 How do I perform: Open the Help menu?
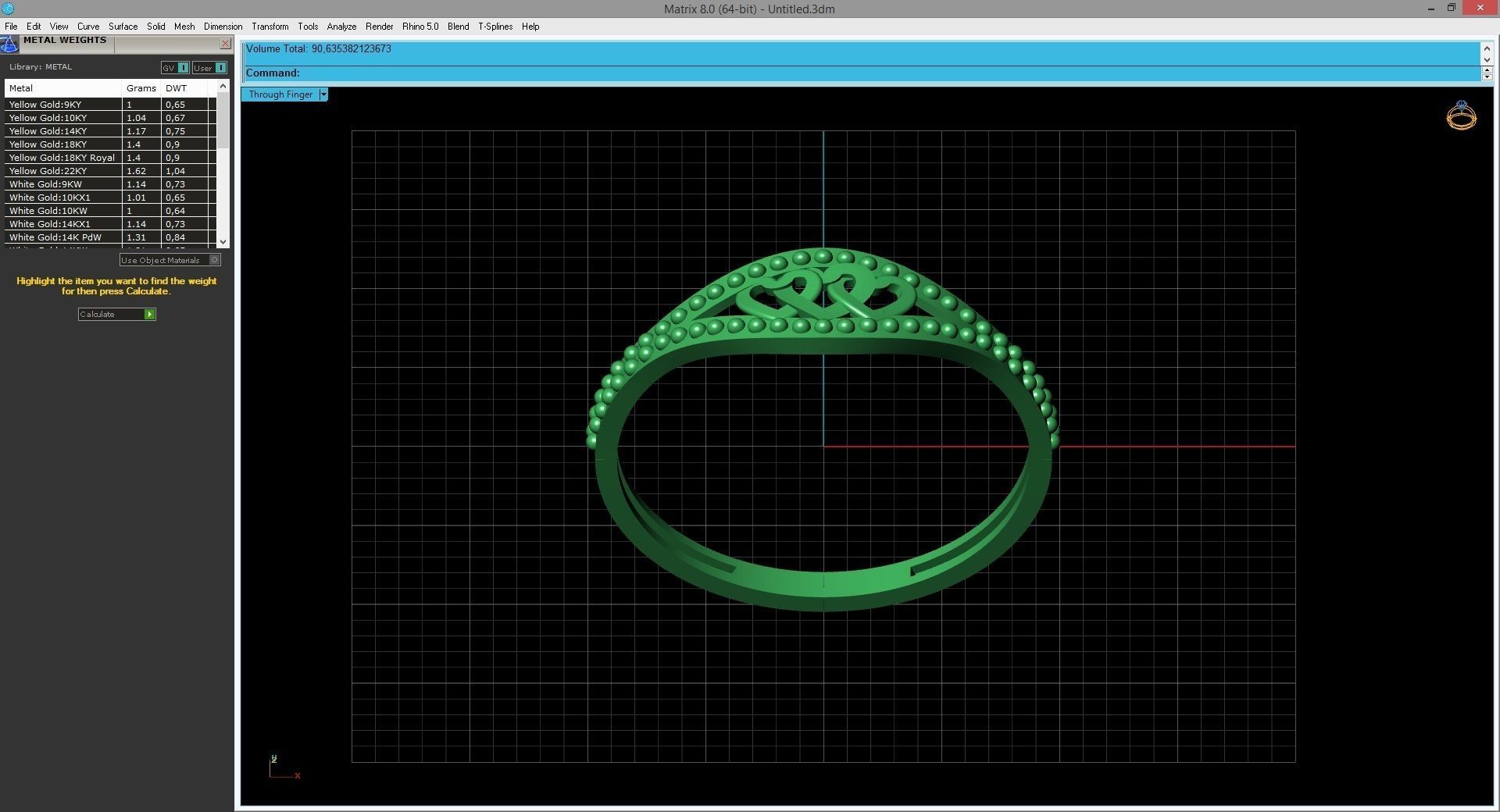click(x=530, y=27)
